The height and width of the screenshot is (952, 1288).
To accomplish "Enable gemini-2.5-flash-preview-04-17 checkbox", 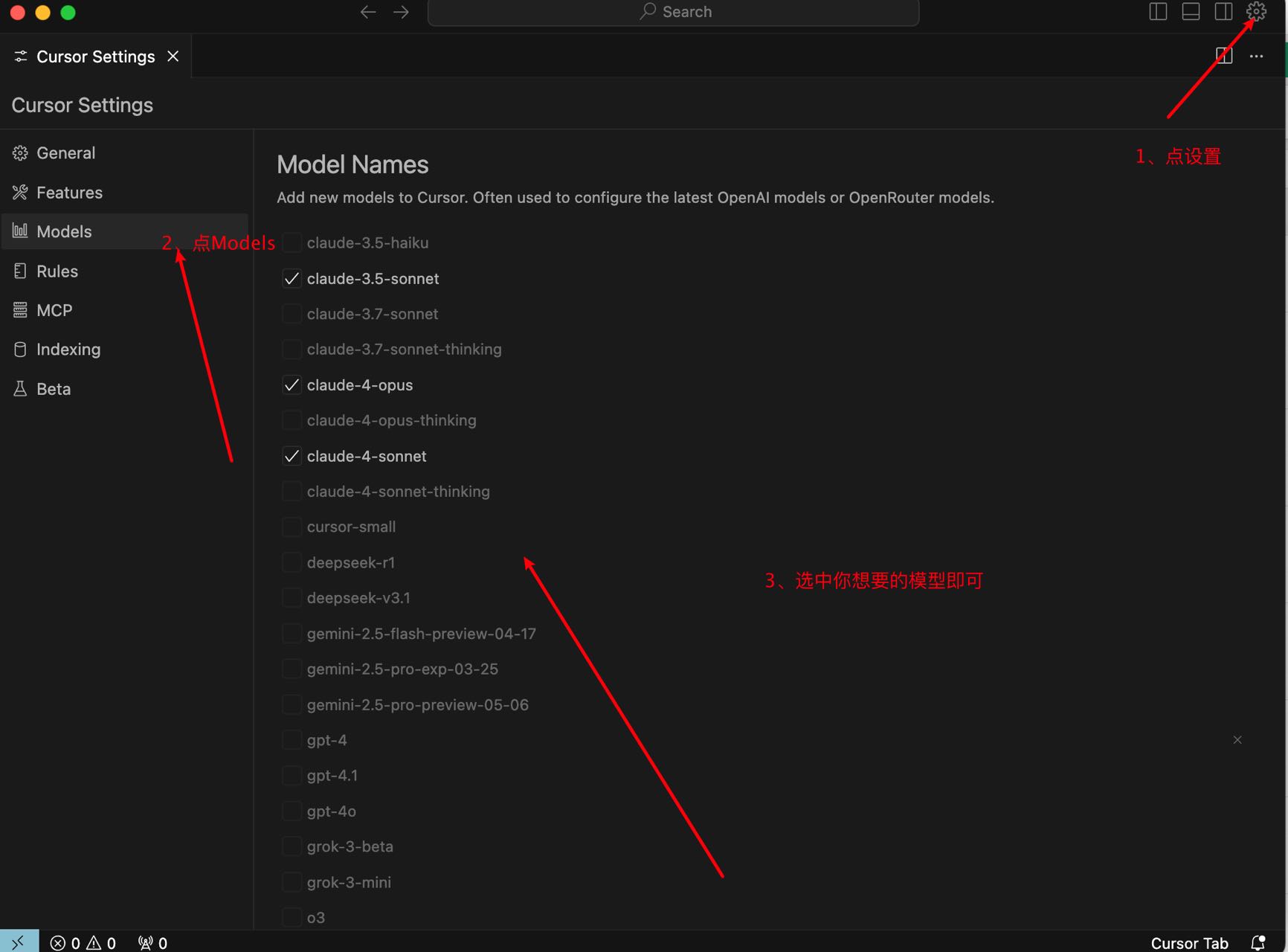I will [x=292, y=634].
